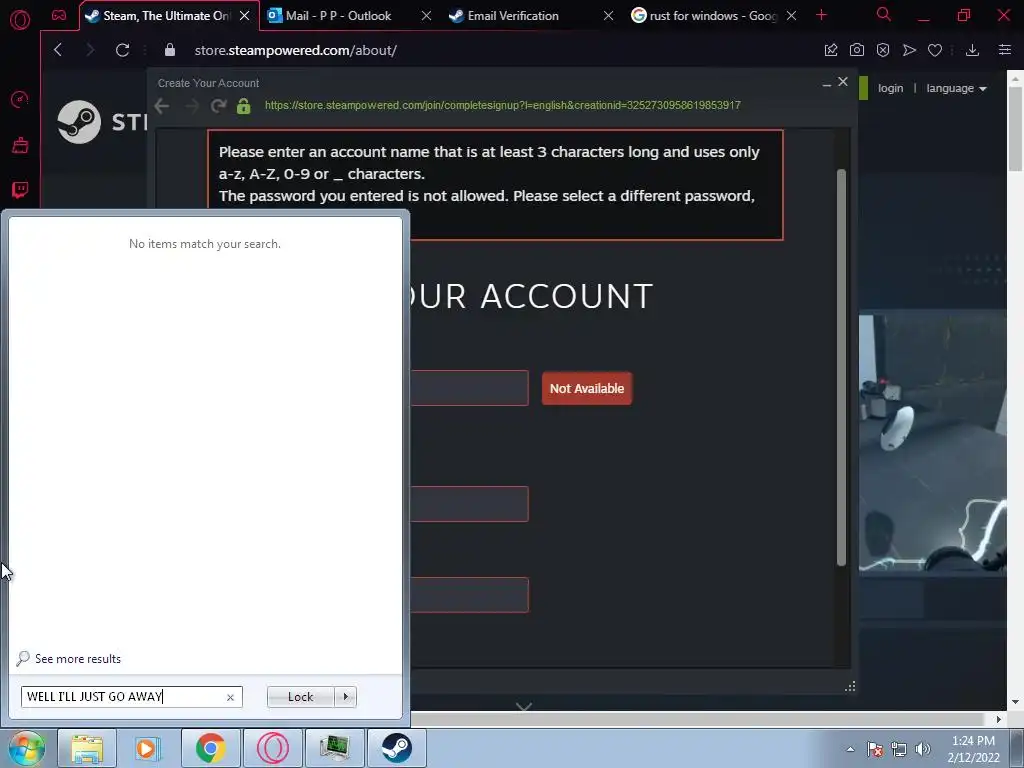Take a snapshot with the camera icon
This screenshot has width=1024, height=768.
[x=857, y=50]
